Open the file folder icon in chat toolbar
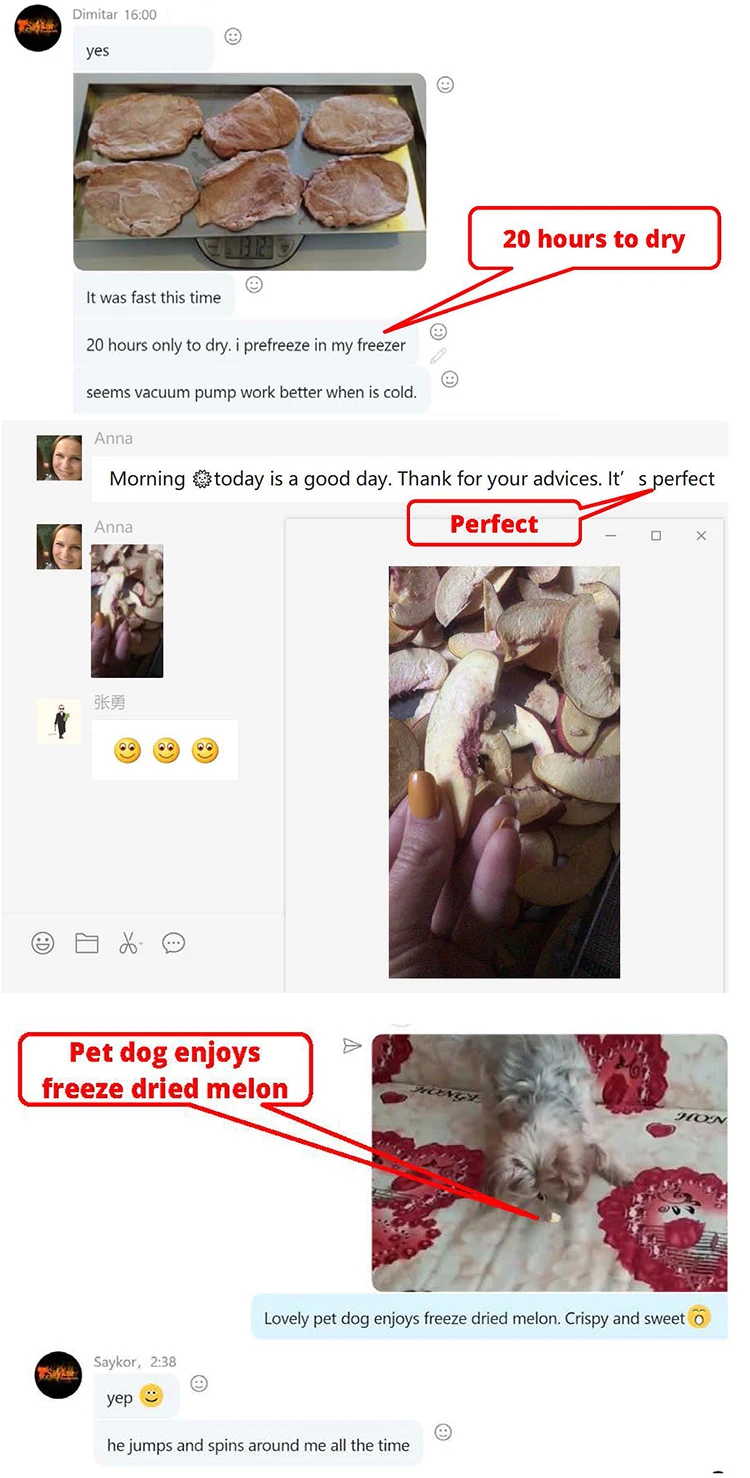 coord(87,943)
